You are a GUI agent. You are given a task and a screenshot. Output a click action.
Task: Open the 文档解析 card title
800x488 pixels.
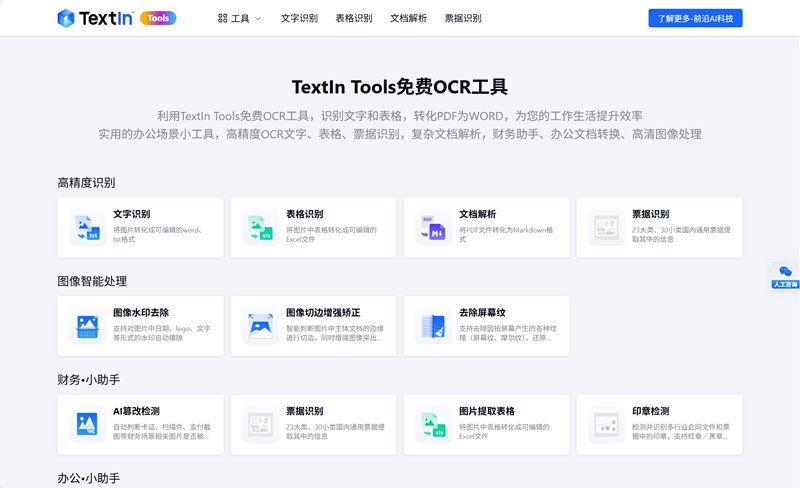(x=478, y=214)
